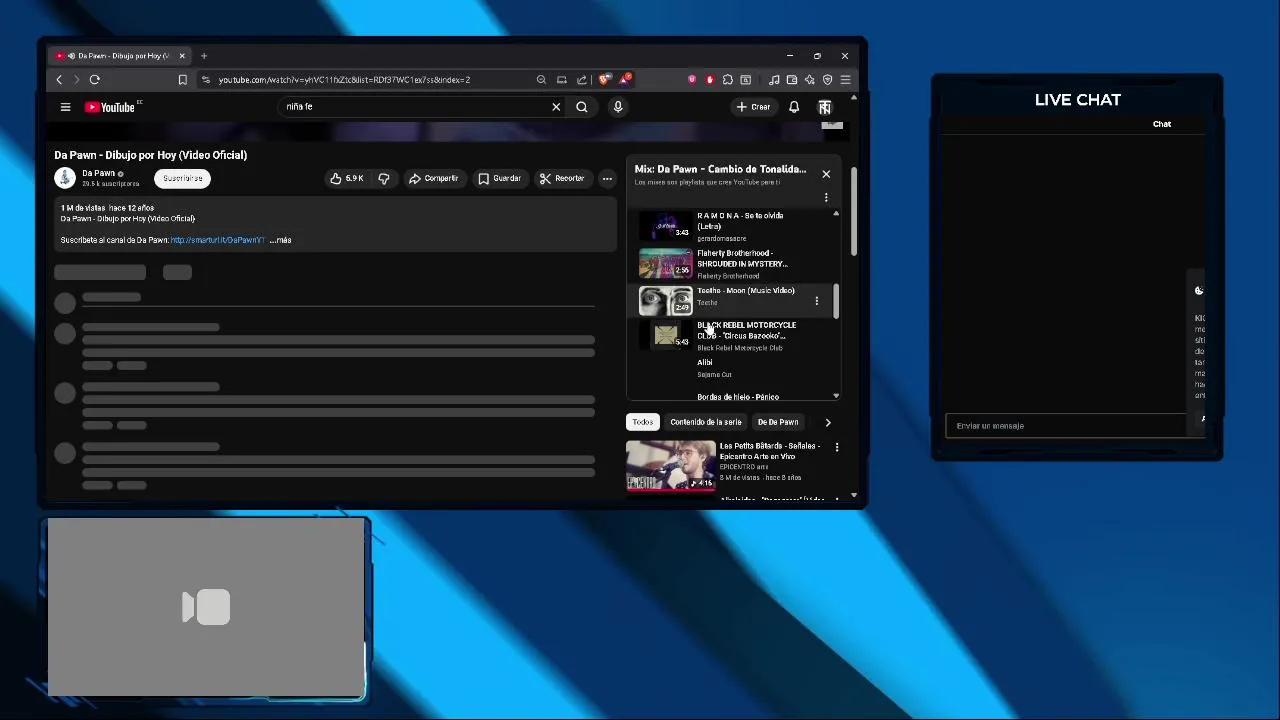Image resolution: width=1280 pixels, height=720 pixels.
Task: Clip the video with Recortar
Action: click(561, 178)
